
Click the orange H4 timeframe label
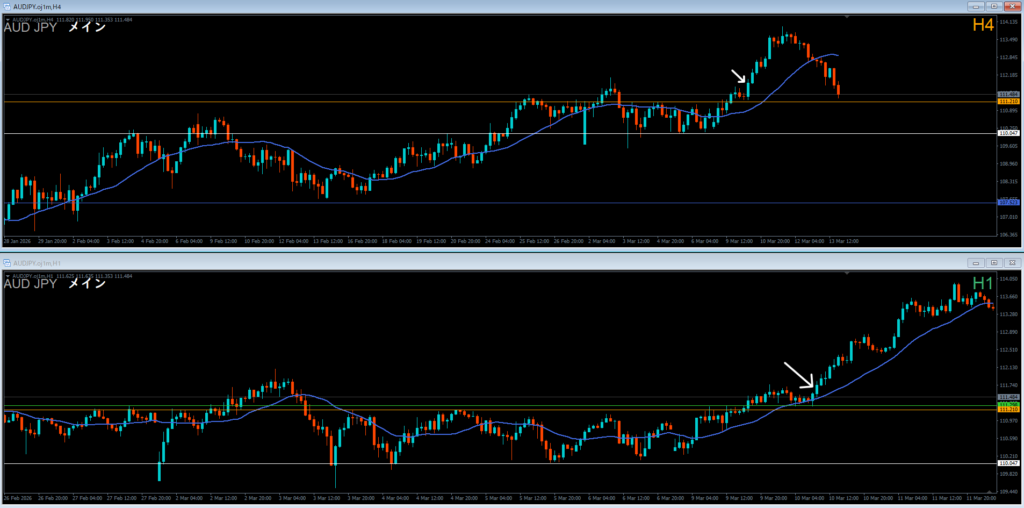coord(980,24)
